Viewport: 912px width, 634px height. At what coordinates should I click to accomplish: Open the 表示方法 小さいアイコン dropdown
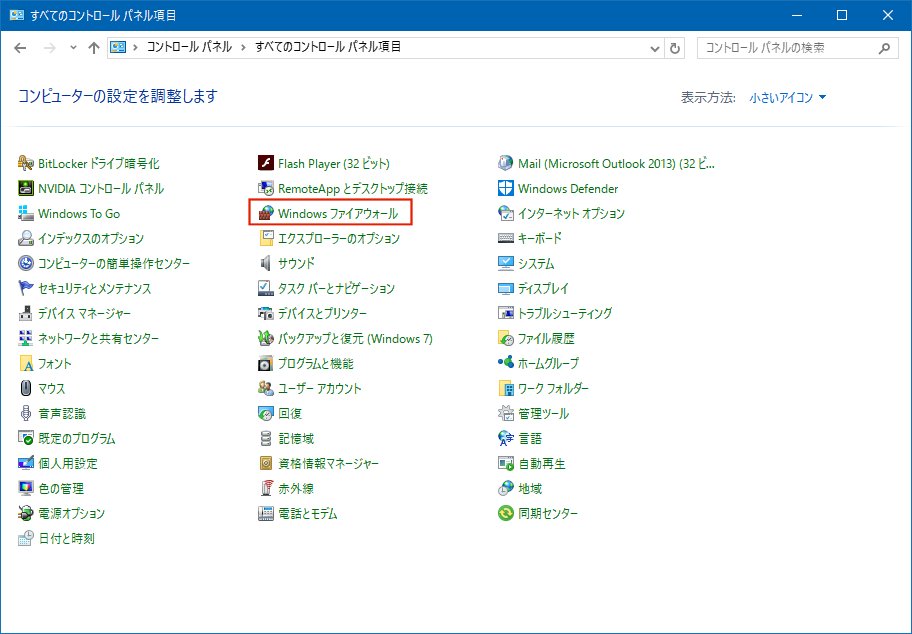(x=788, y=98)
